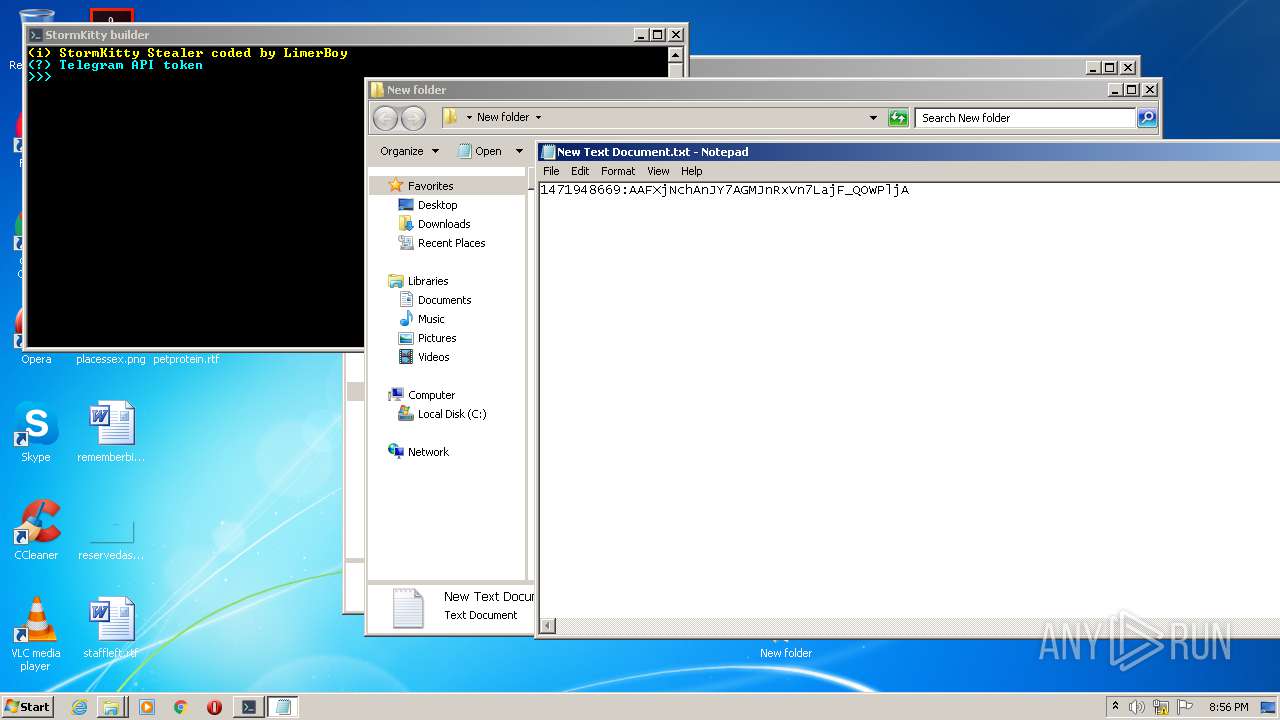The width and height of the screenshot is (1280, 720).
Task: Click the refresh button beside address bar
Action: click(x=898, y=118)
